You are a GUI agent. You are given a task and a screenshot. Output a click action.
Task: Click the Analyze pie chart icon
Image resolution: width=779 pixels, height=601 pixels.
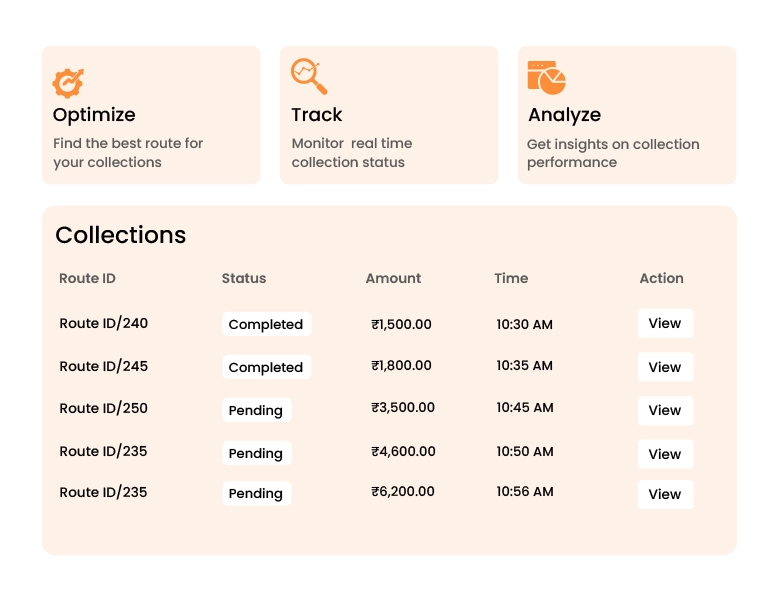[x=546, y=77]
